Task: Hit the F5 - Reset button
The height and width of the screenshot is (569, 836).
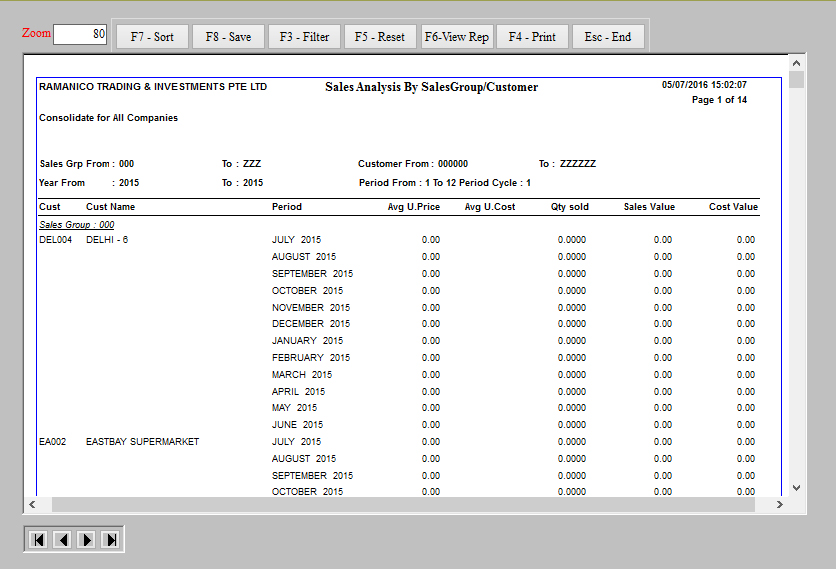Action: click(380, 37)
